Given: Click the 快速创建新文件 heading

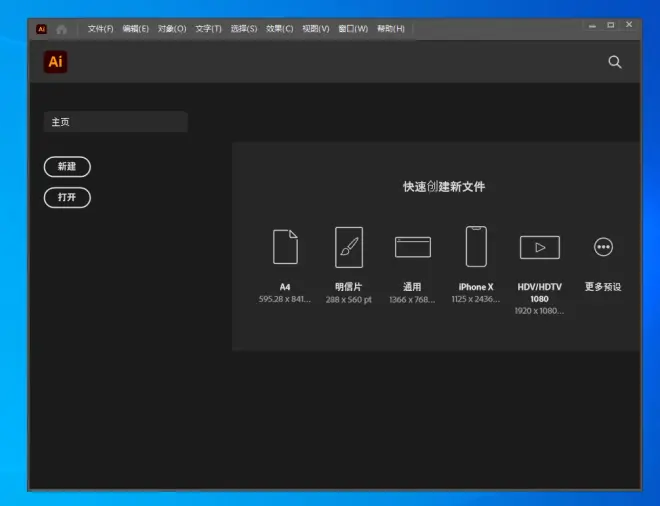Looking at the screenshot, I should coord(444,186).
